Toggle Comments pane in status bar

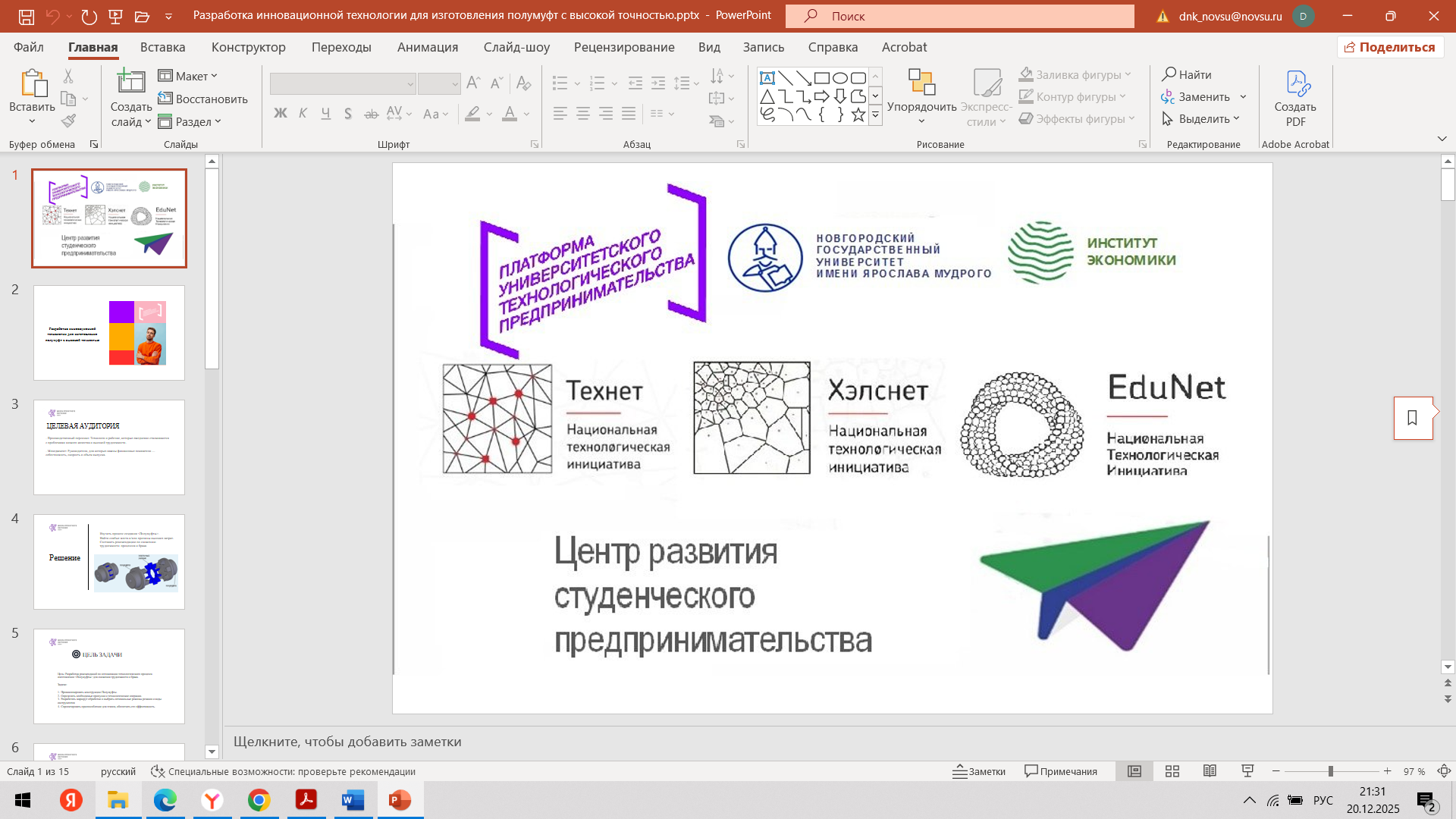1061,771
